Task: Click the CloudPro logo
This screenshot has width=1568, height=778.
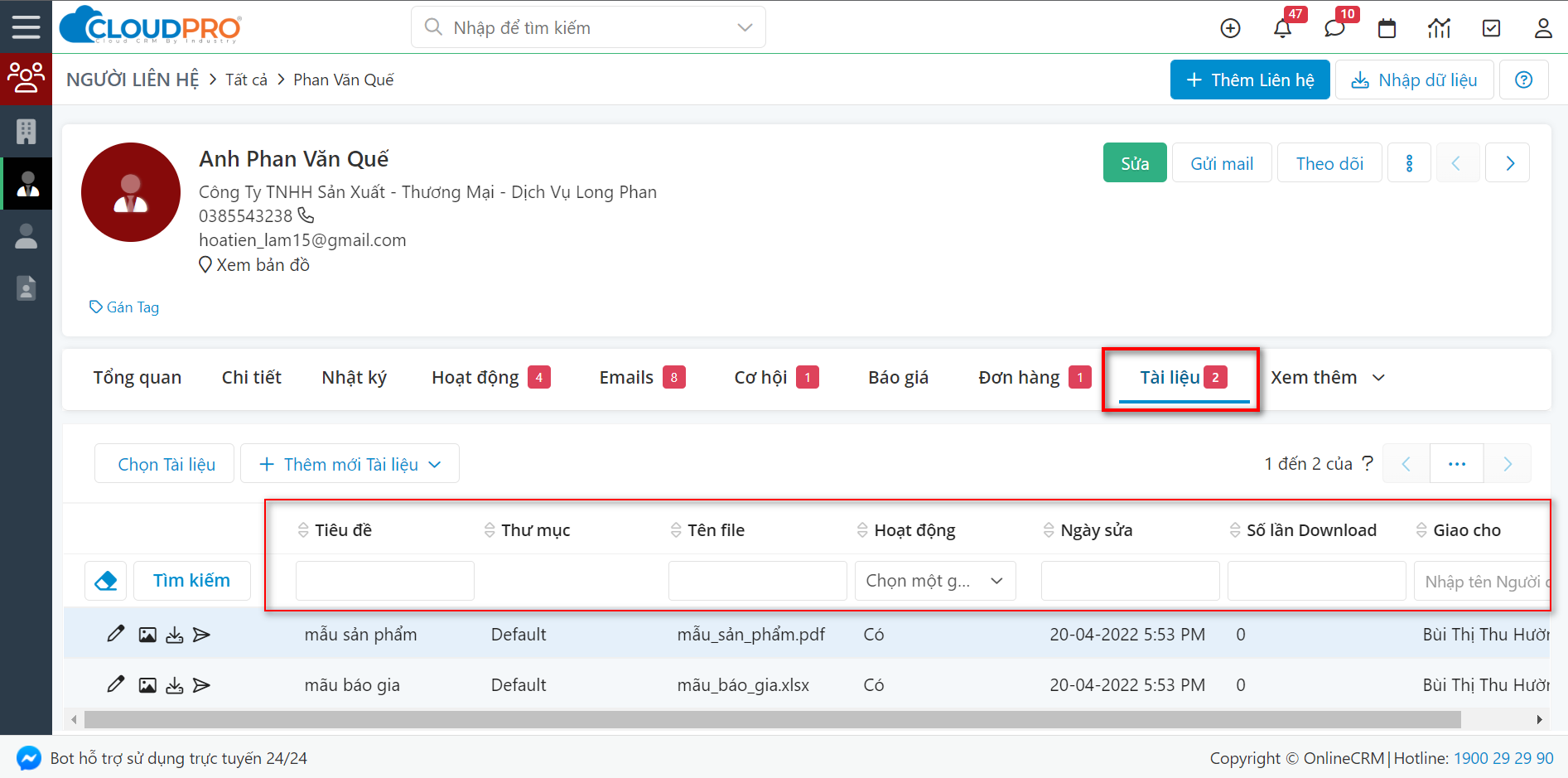Action: click(151, 26)
